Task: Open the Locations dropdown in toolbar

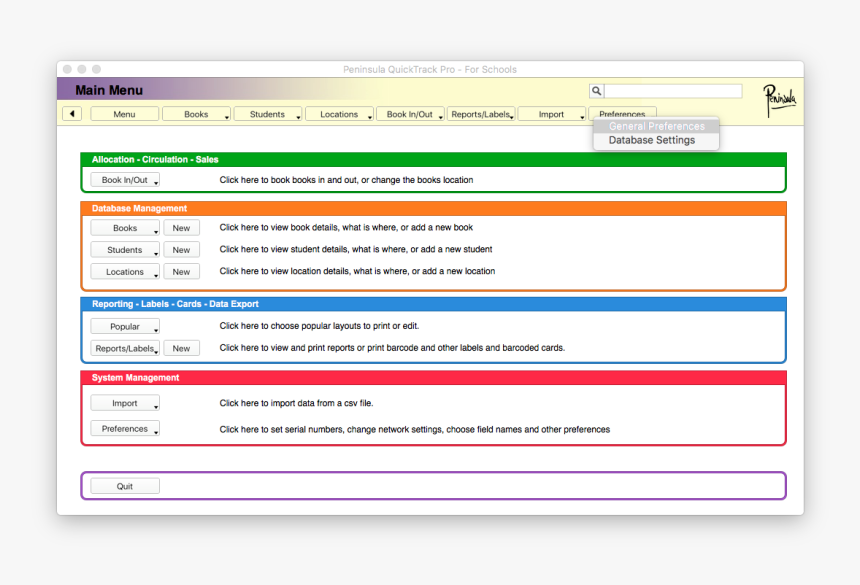Action: pos(339,114)
